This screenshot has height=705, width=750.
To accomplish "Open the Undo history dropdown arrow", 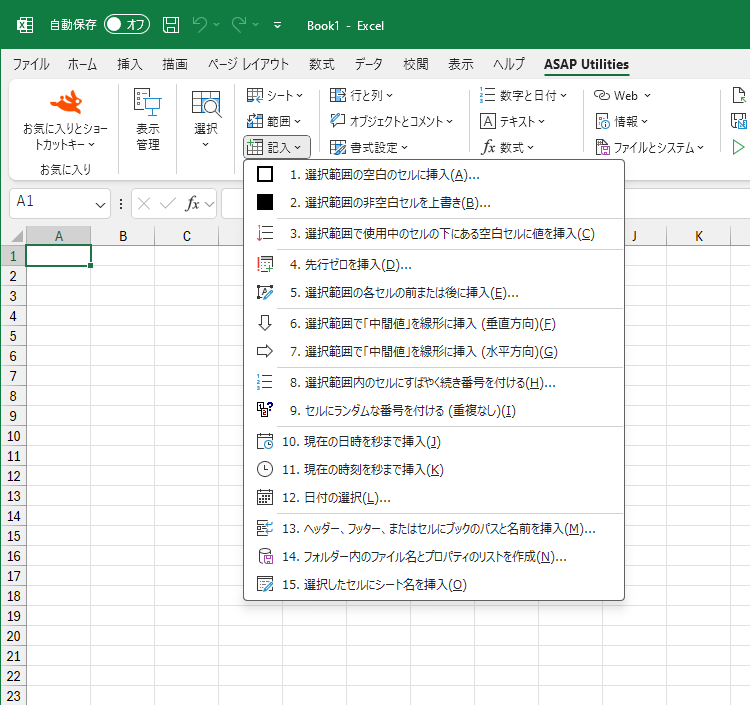I will (x=216, y=25).
